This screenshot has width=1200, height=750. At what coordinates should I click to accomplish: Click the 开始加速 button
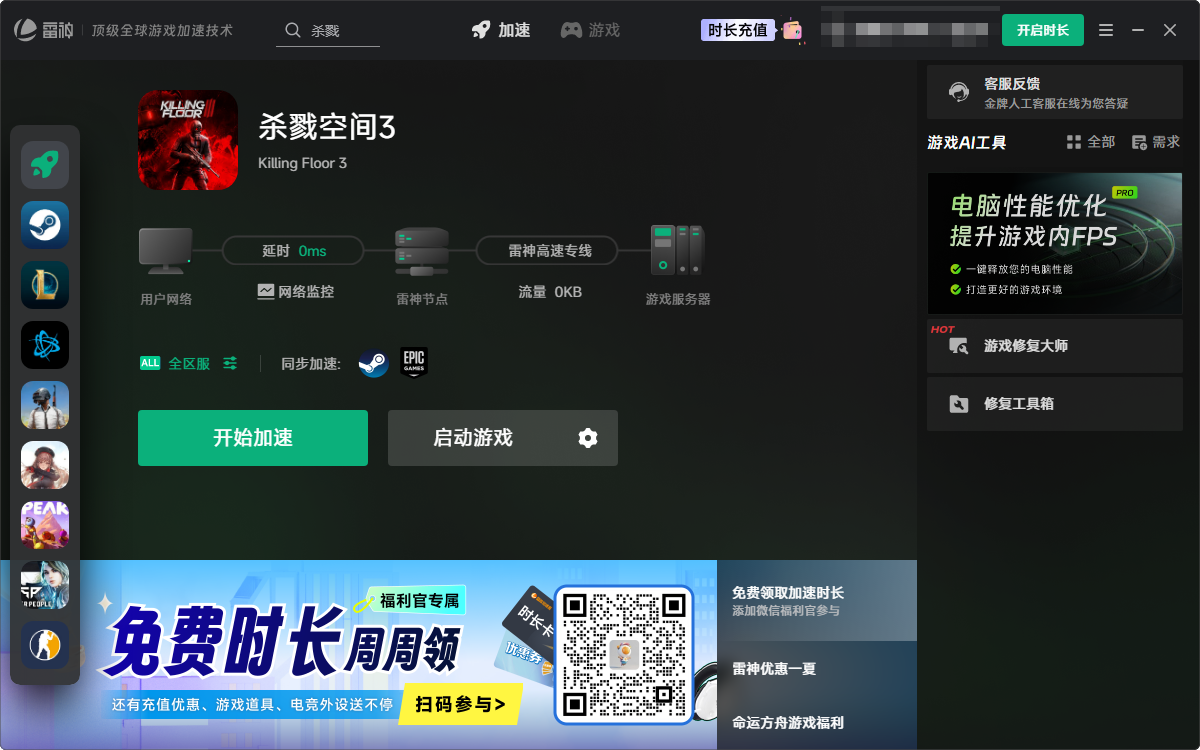tap(252, 438)
